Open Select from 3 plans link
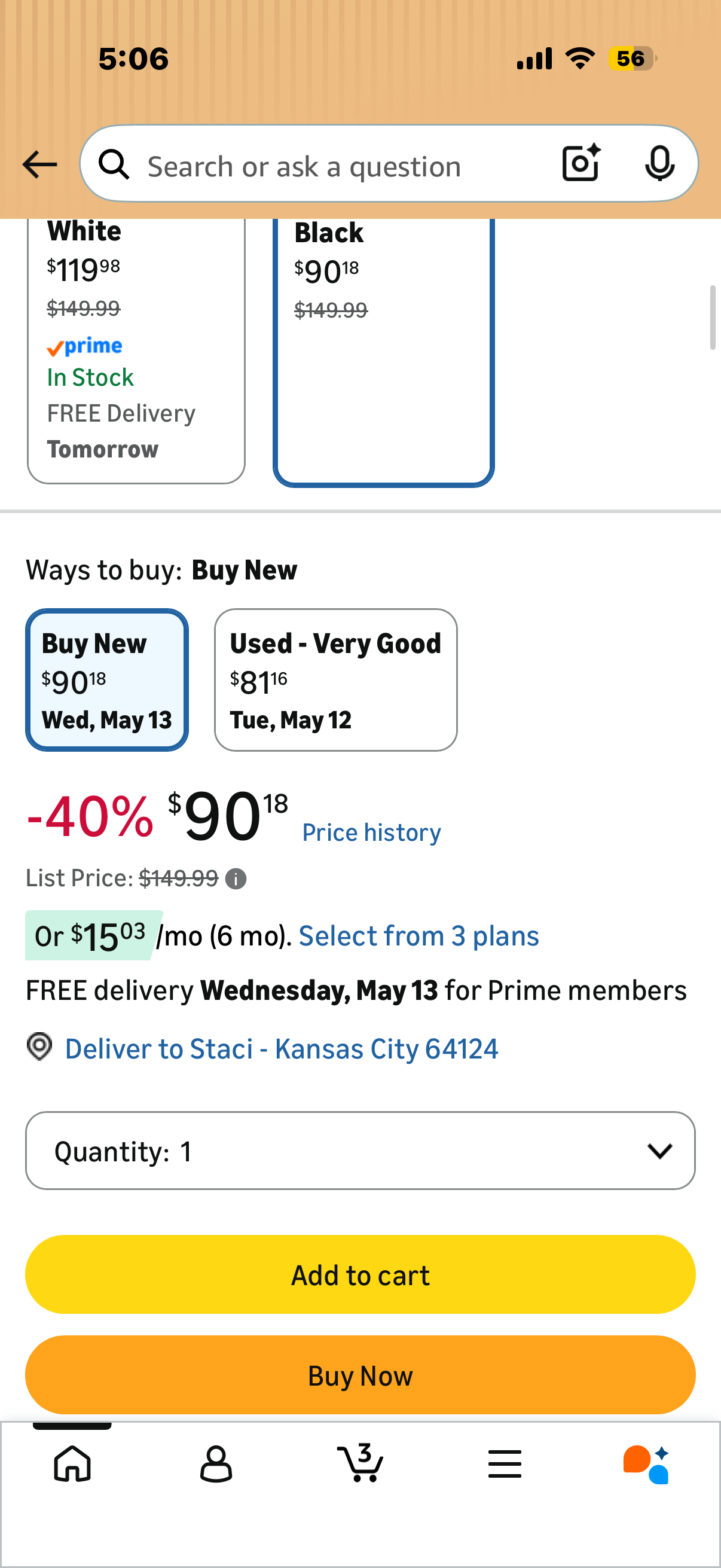Image resolution: width=721 pixels, height=1568 pixels. point(418,936)
